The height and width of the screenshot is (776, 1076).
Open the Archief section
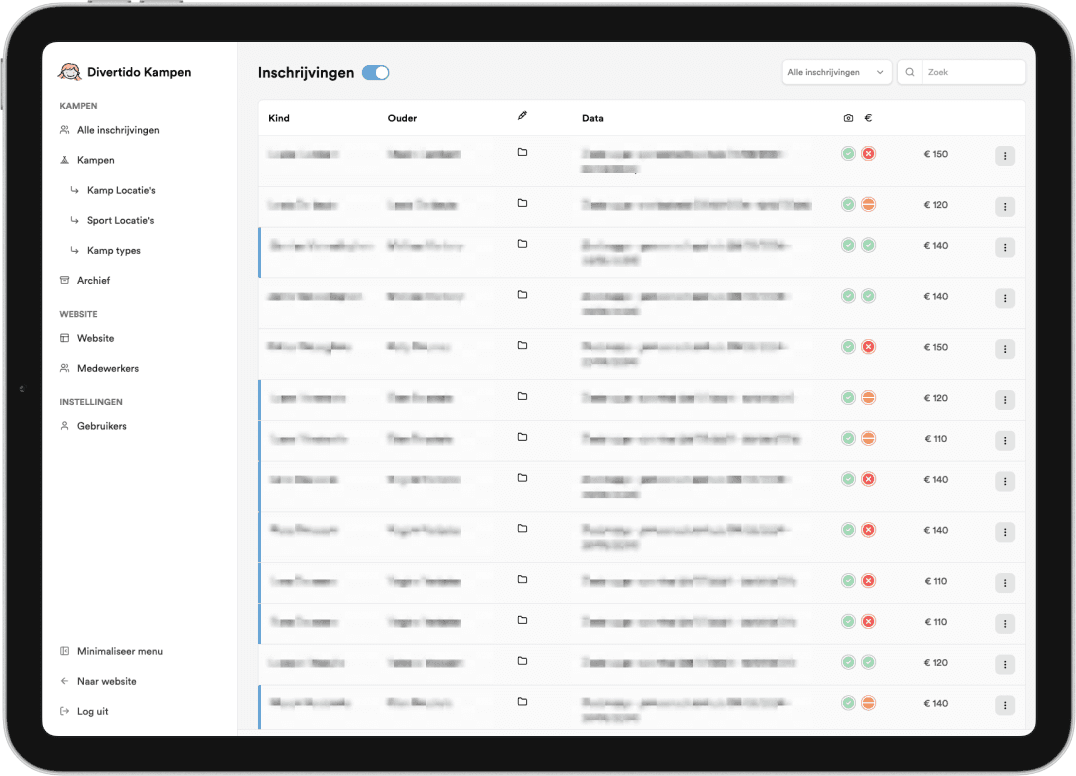click(93, 281)
